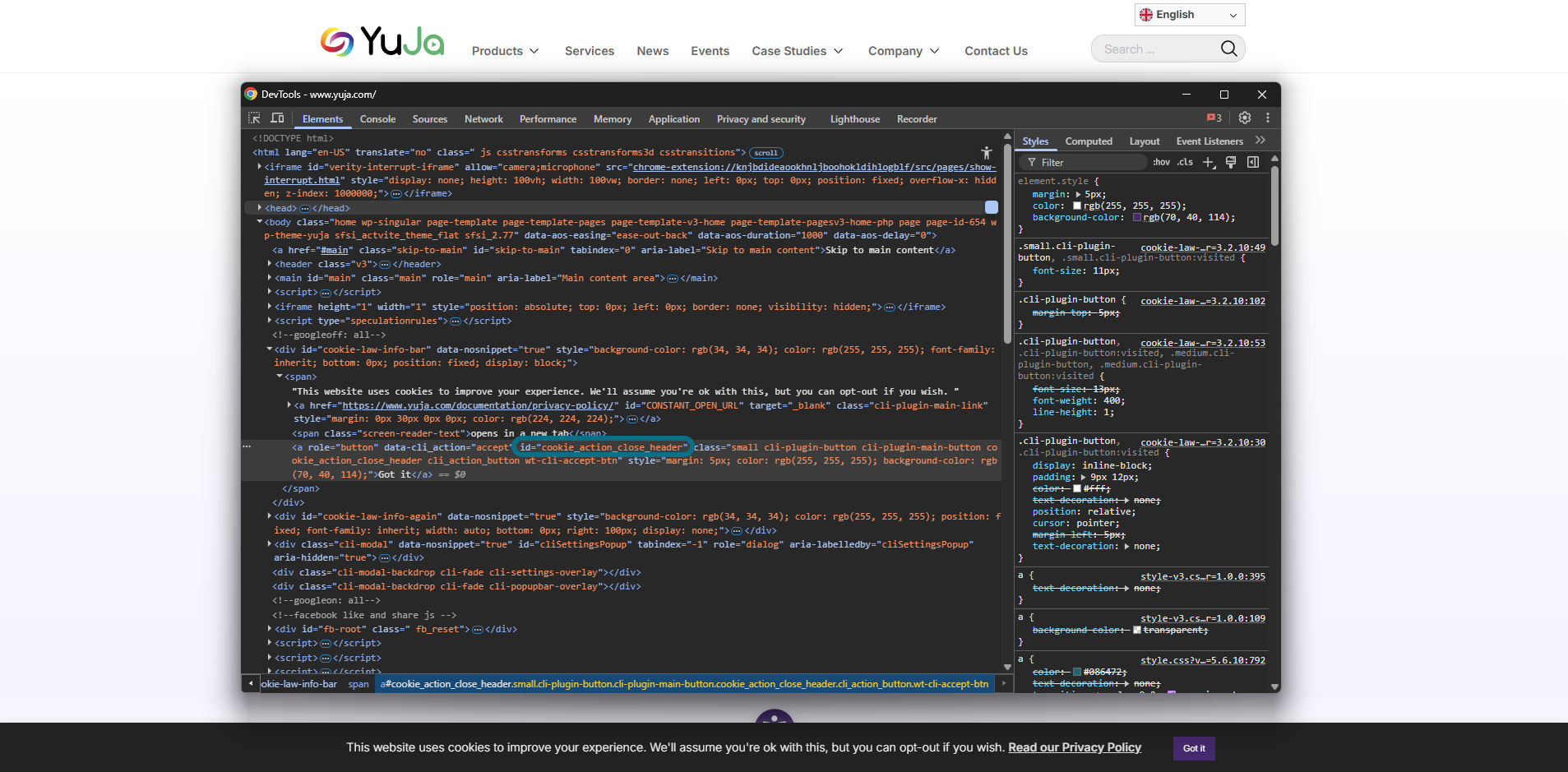Click the ellipsis inside cliSettingsPopup div
This screenshot has height=772, width=1568.
pyautogui.click(x=385, y=558)
